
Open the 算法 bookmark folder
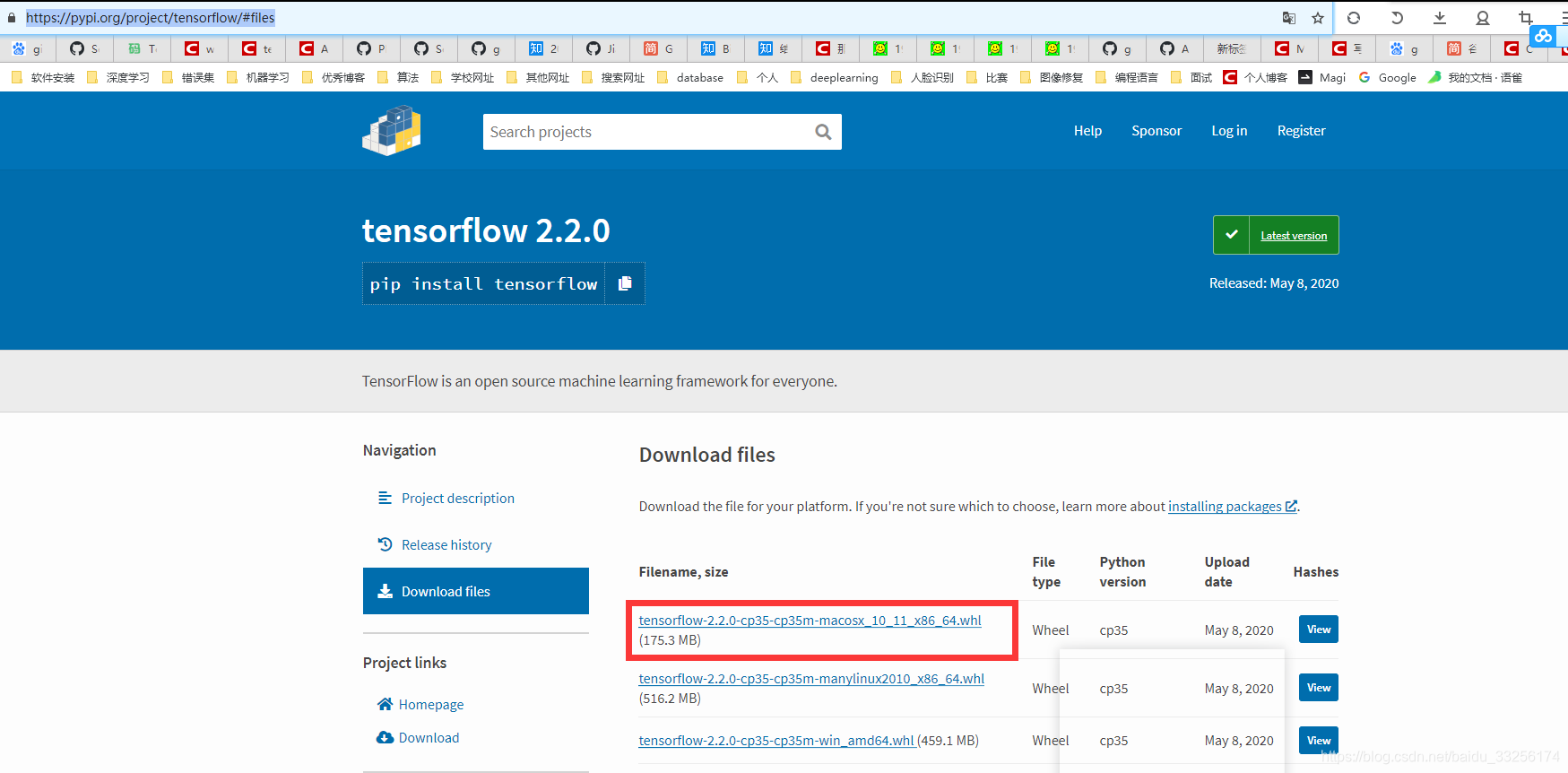pos(398,77)
